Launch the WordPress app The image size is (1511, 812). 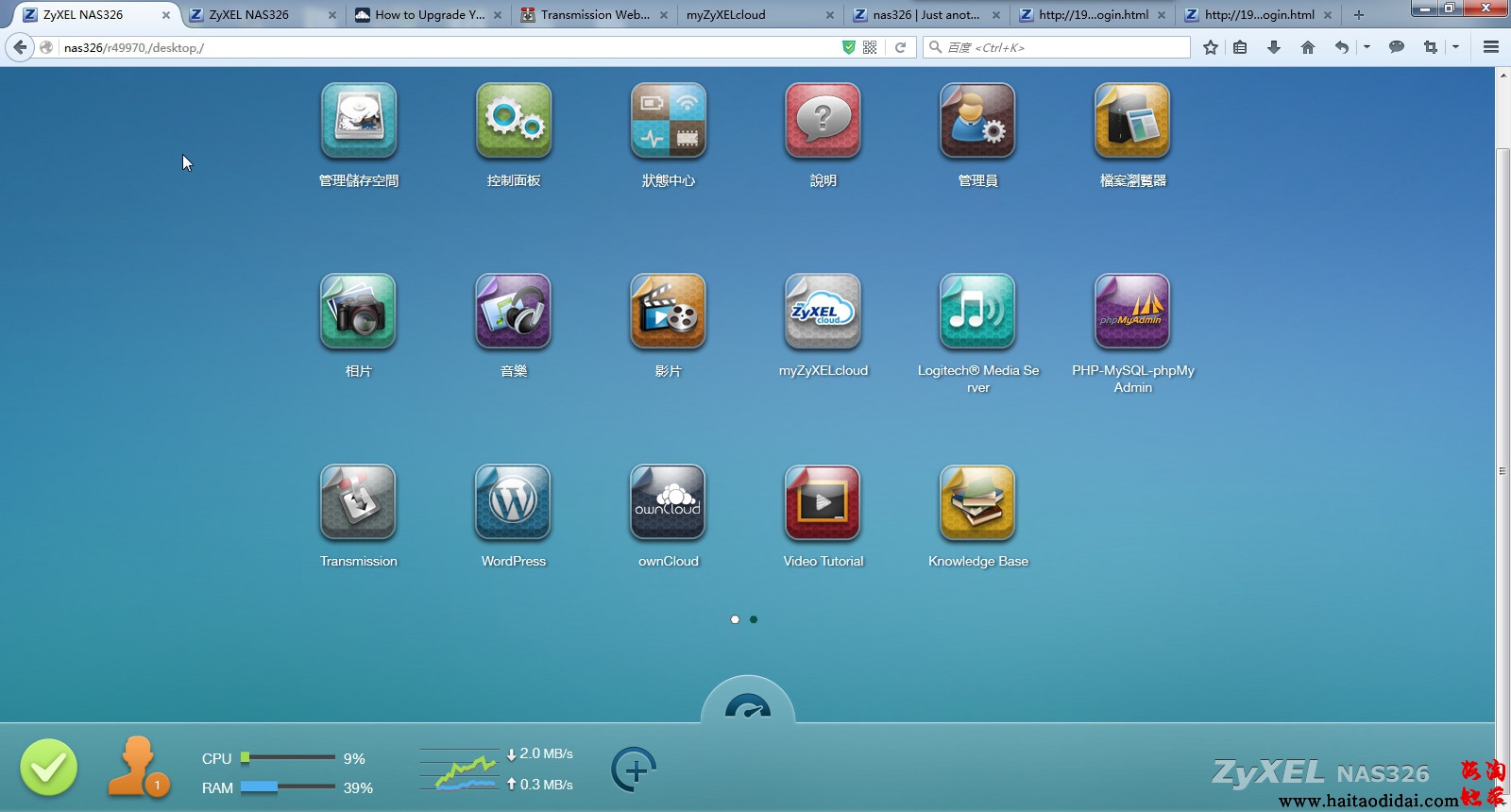point(513,502)
